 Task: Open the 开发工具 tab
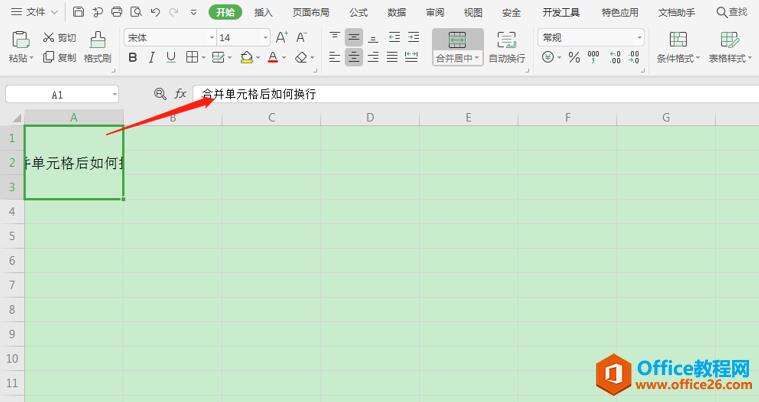[x=561, y=12]
